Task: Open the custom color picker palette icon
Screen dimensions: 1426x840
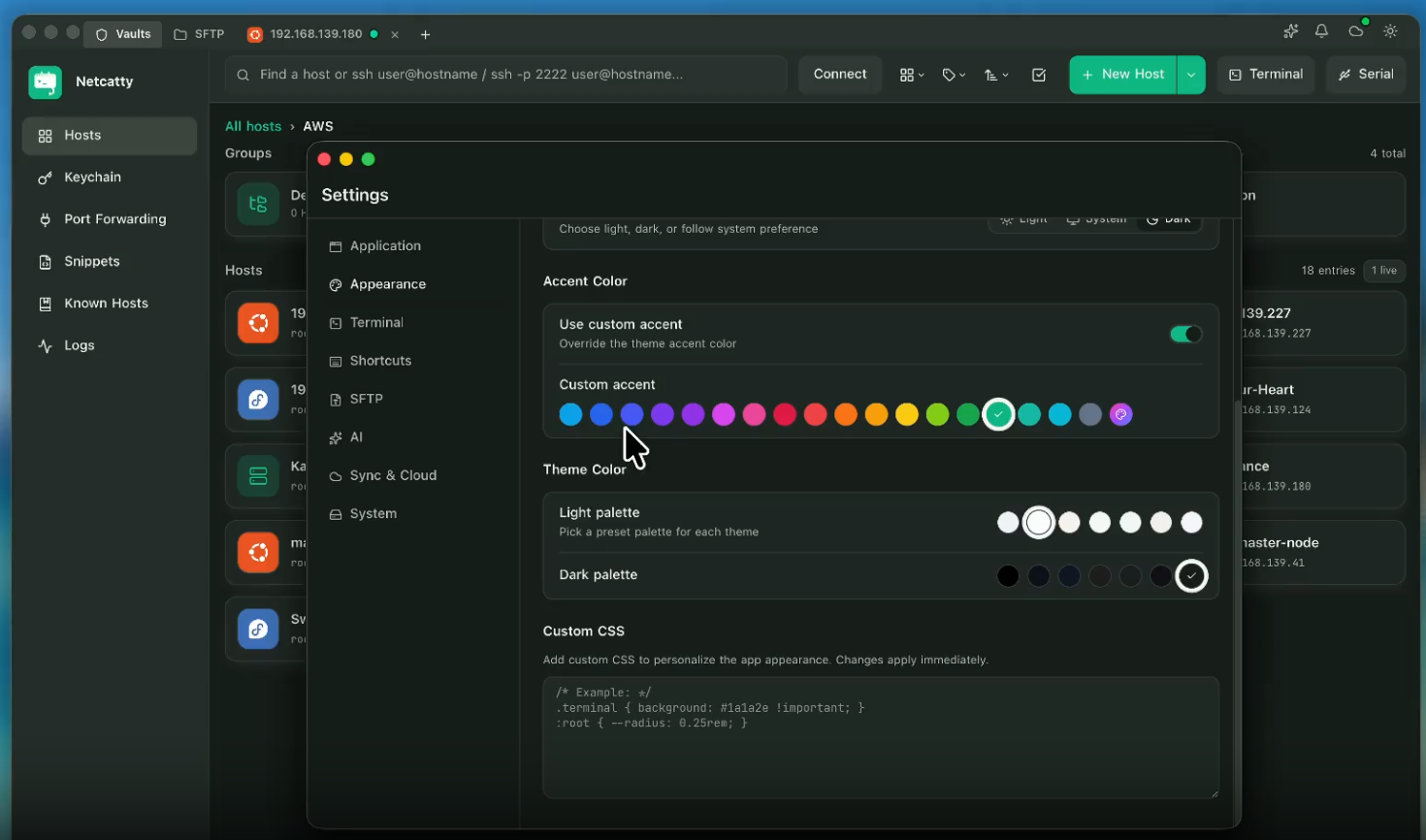Action: [x=1120, y=414]
